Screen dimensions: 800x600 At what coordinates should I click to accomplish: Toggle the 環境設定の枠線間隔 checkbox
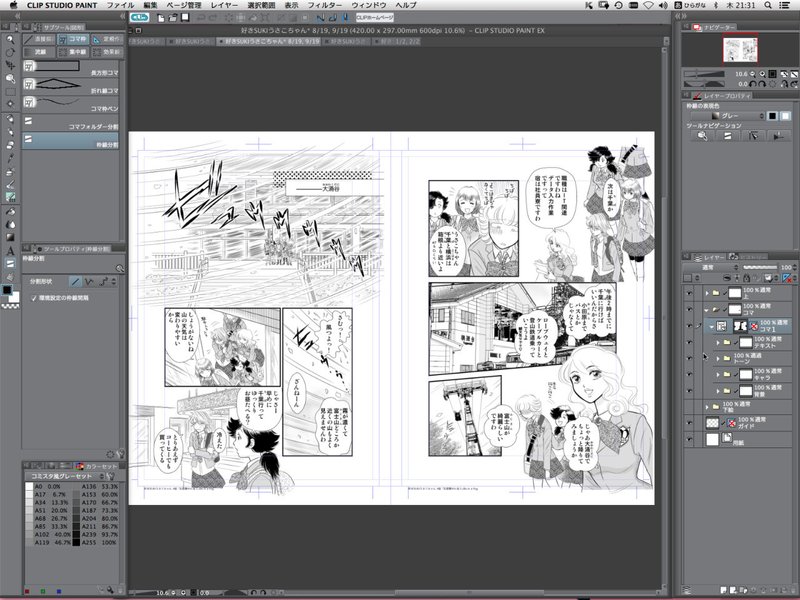click(34, 297)
